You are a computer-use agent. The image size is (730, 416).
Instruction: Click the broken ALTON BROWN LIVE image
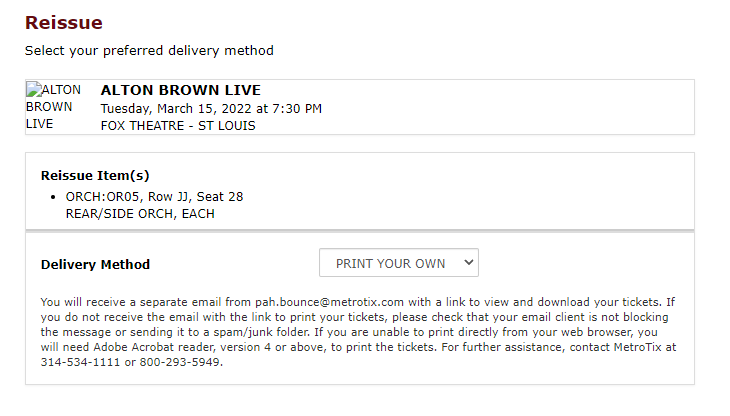(53, 107)
